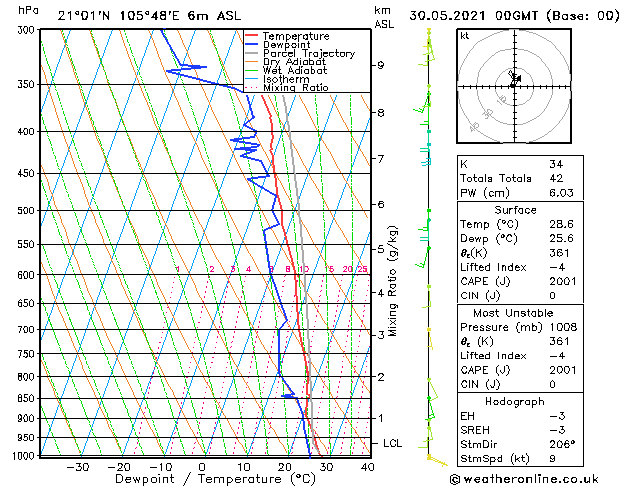The height and width of the screenshot is (486, 629).
Task: Click the Lifted Index value in Most Unstable section
Action: point(557,356)
